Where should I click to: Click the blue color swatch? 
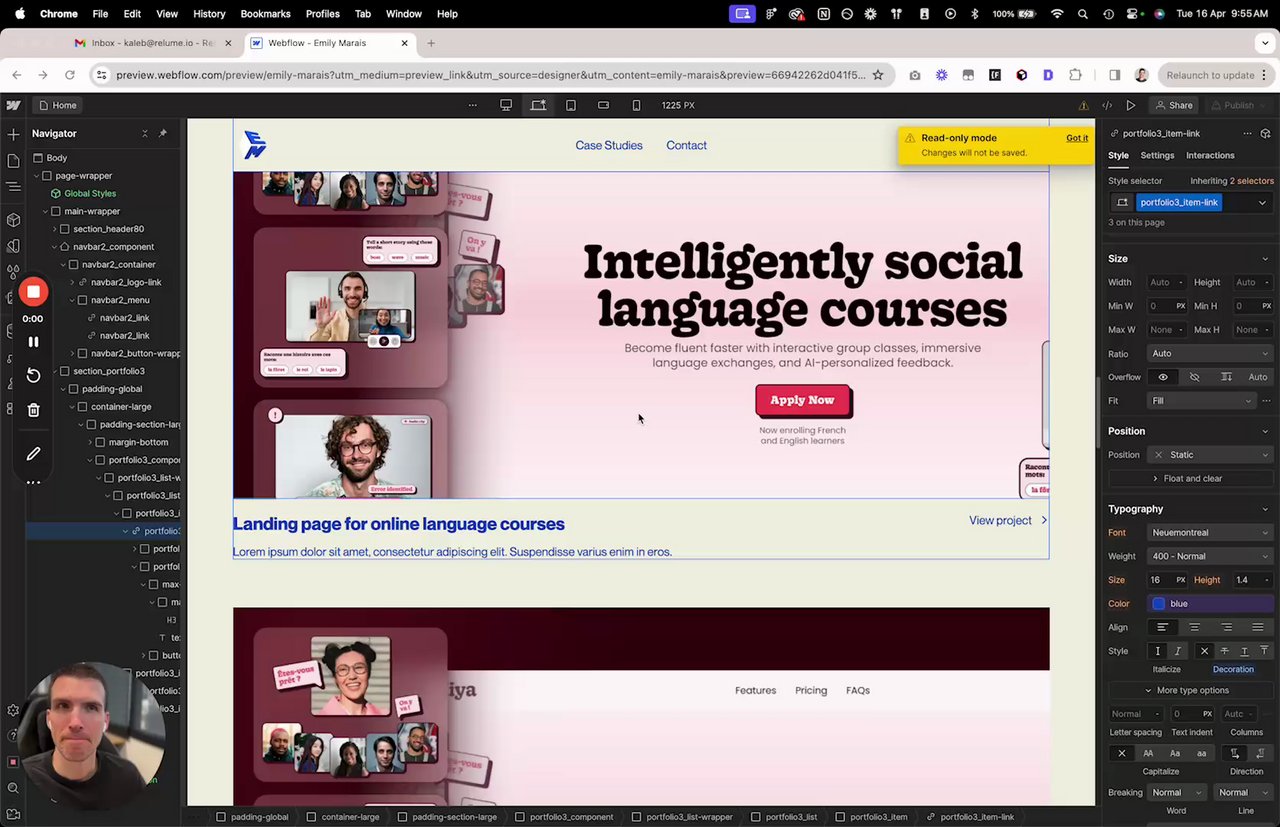1158,604
